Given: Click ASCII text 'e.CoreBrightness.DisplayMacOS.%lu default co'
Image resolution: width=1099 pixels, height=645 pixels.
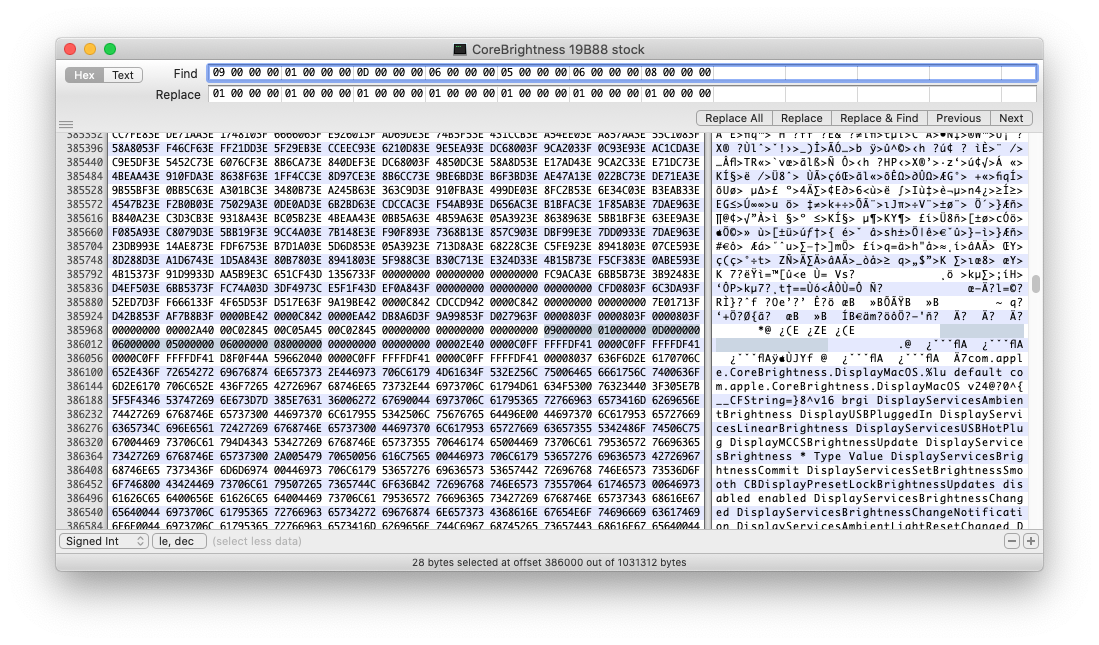Looking at the screenshot, I should [869, 372].
